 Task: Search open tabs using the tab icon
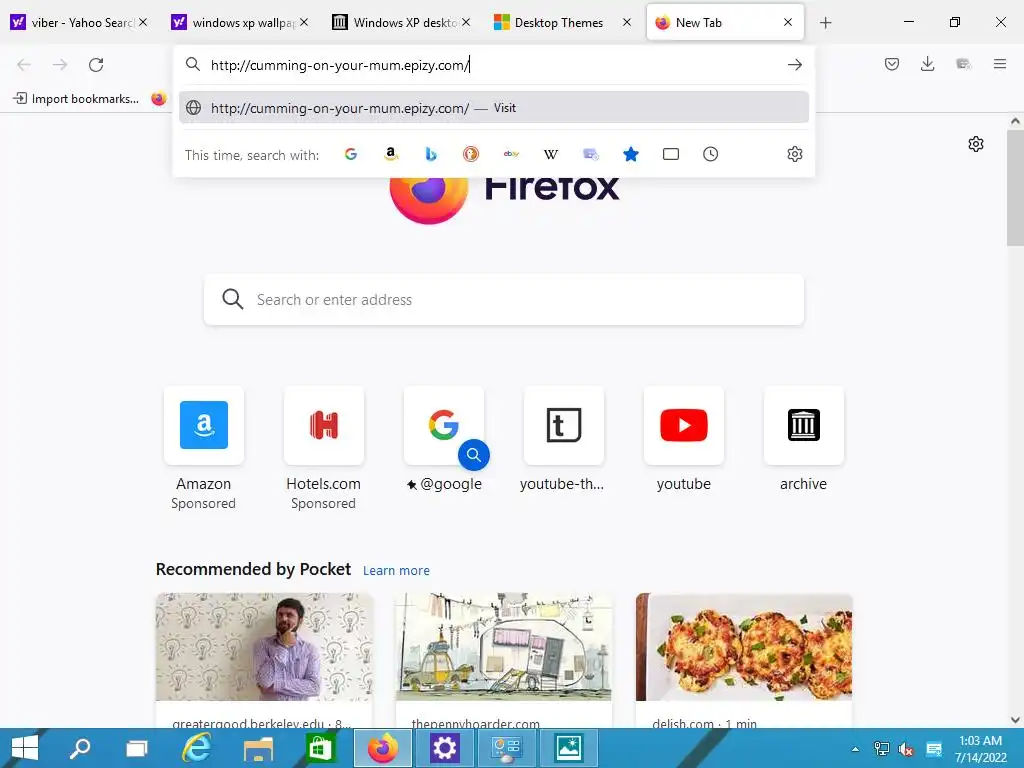(x=671, y=154)
